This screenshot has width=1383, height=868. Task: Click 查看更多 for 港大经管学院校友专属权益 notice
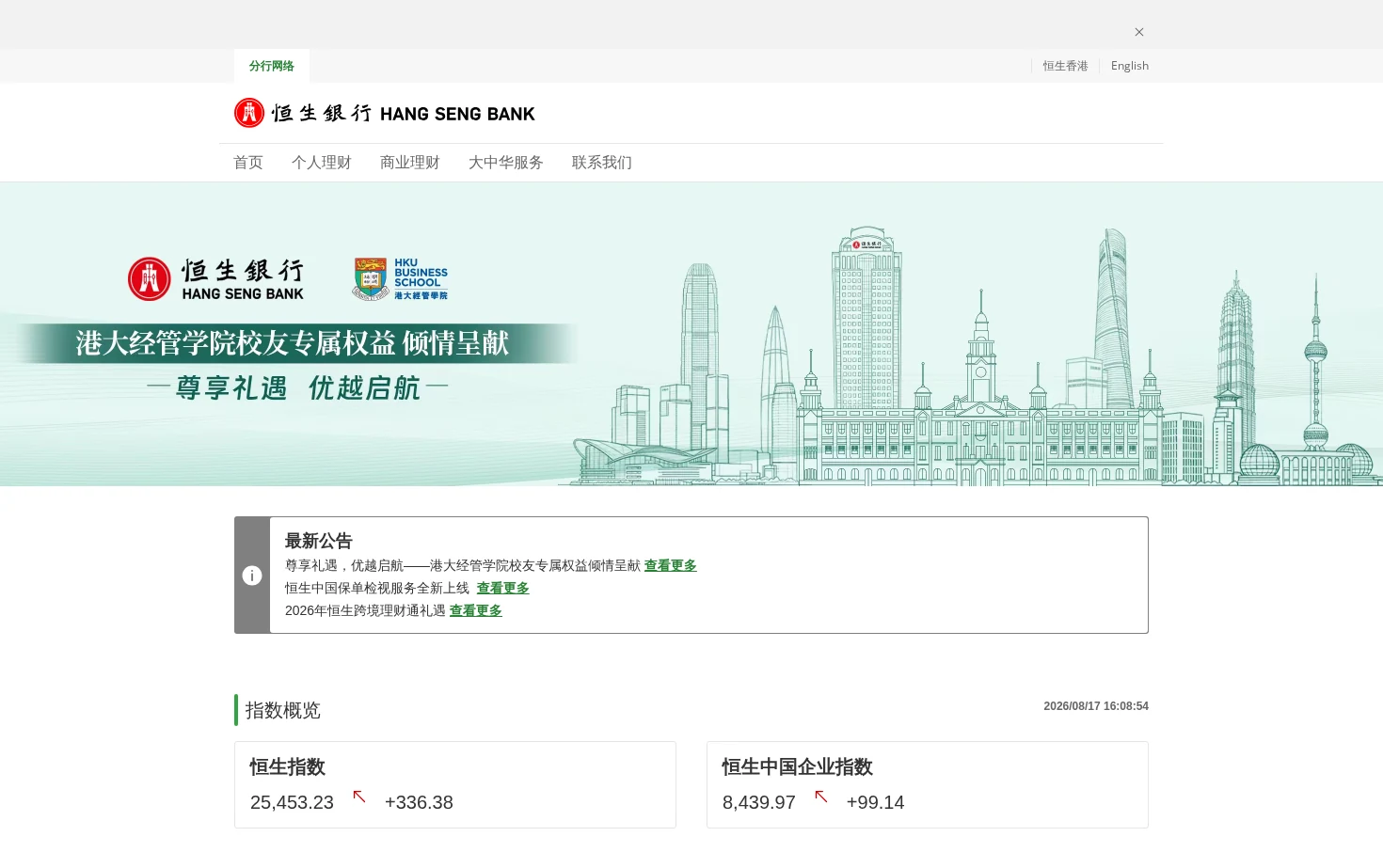(671, 565)
